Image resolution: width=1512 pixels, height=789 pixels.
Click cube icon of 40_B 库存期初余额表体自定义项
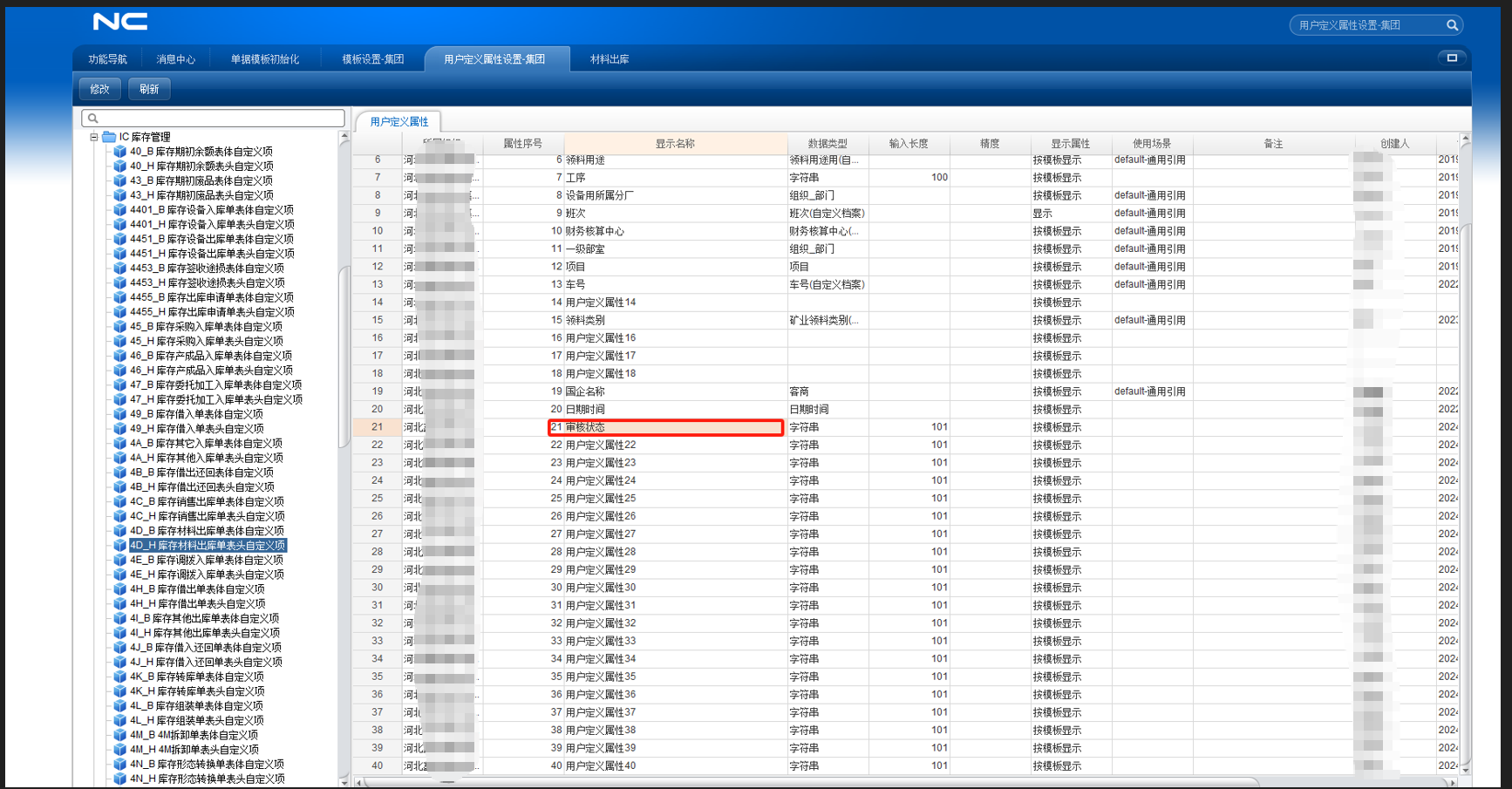[120, 152]
